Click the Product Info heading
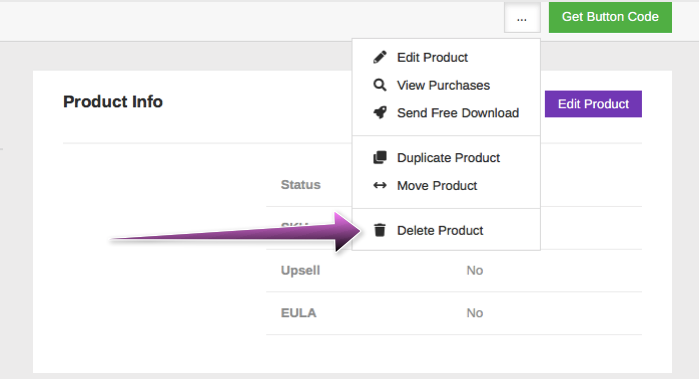The image size is (699, 379). coord(113,102)
